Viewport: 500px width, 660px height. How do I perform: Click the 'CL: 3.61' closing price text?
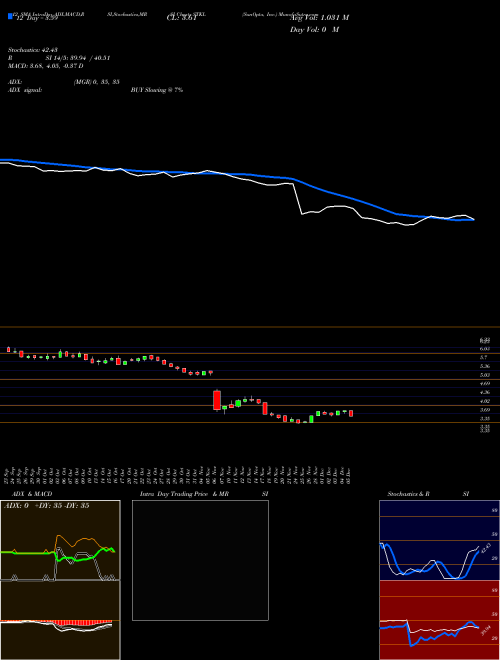pyautogui.click(x=182, y=18)
